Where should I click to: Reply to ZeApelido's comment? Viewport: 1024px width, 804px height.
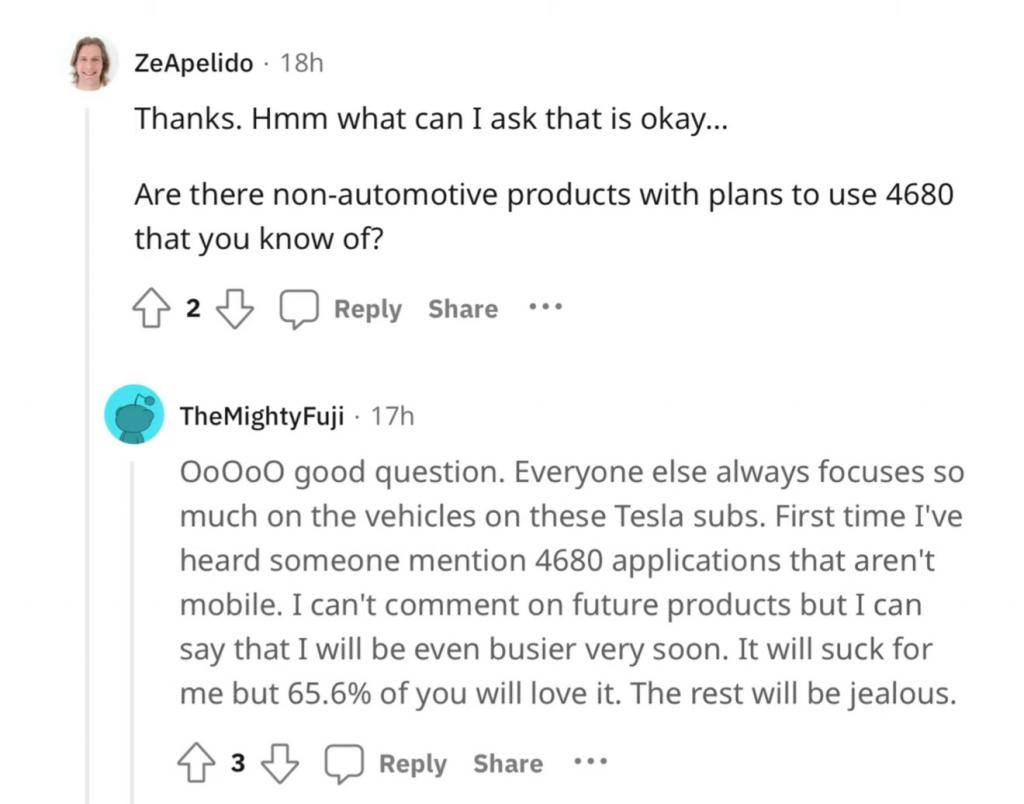click(368, 309)
